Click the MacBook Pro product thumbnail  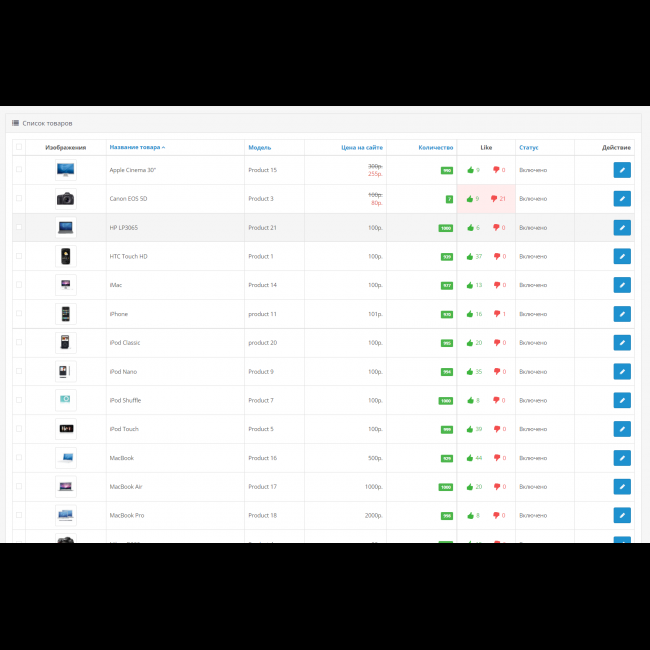click(65, 515)
